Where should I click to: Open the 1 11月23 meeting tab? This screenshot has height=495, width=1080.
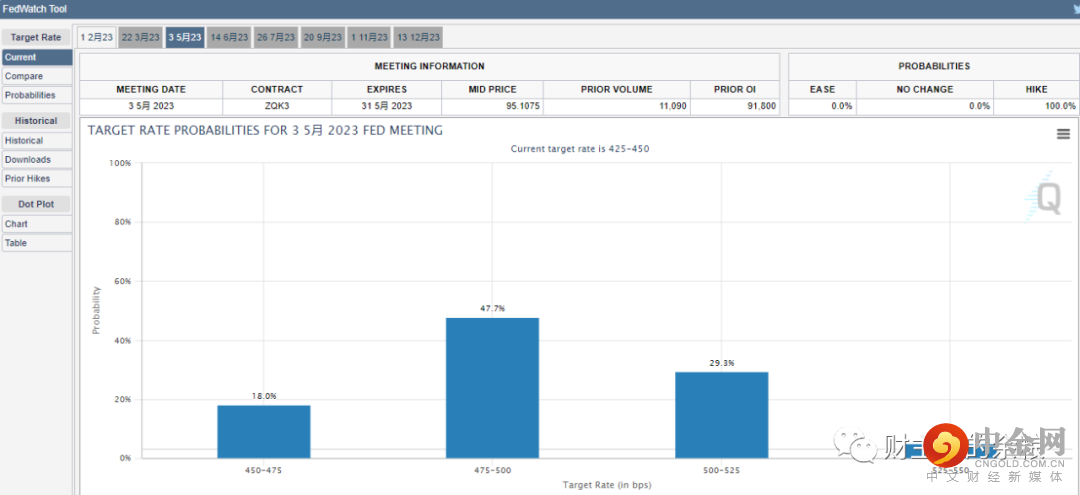pos(369,37)
